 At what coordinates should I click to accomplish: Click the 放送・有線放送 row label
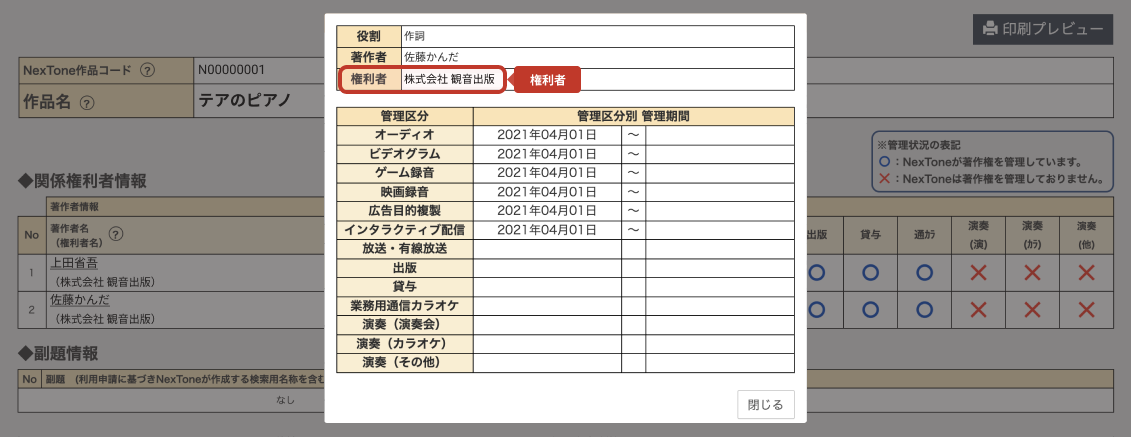(x=405, y=249)
